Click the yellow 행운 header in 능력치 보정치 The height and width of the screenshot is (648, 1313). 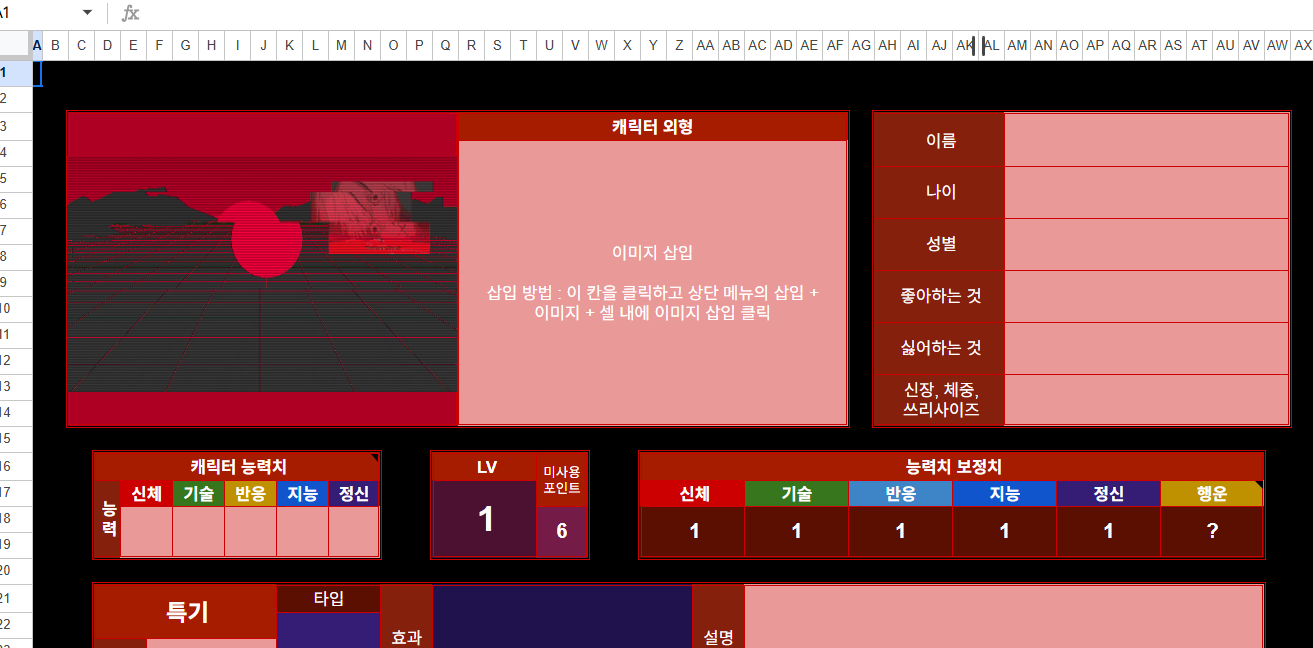(1212, 494)
